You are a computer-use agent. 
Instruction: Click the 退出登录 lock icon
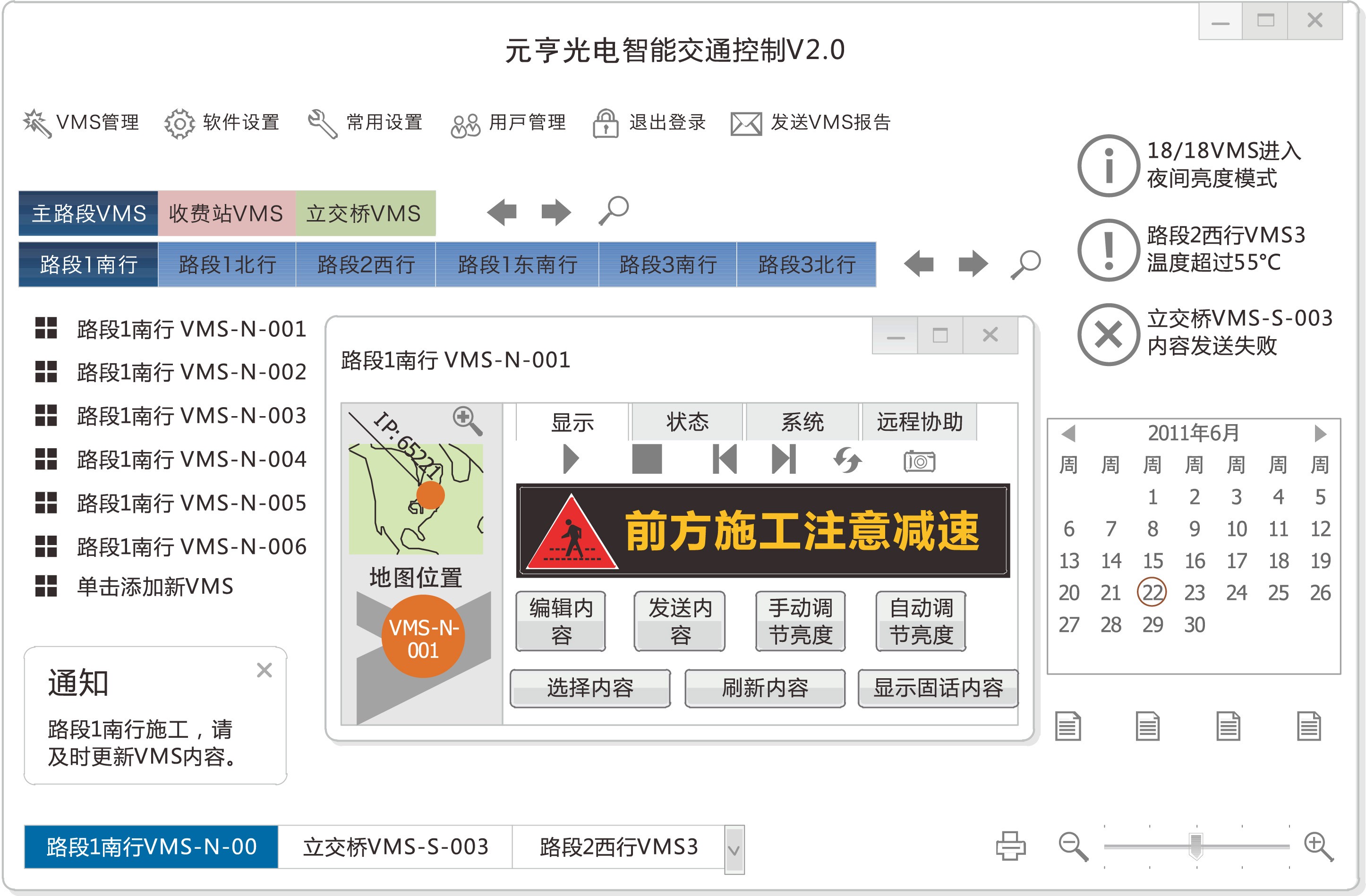[x=605, y=123]
